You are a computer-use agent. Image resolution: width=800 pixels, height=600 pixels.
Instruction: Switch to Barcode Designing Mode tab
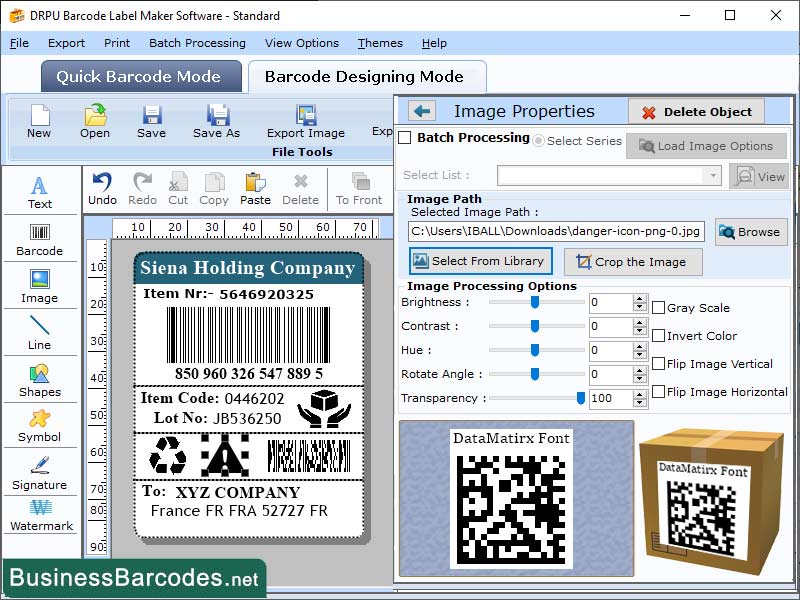tap(367, 77)
